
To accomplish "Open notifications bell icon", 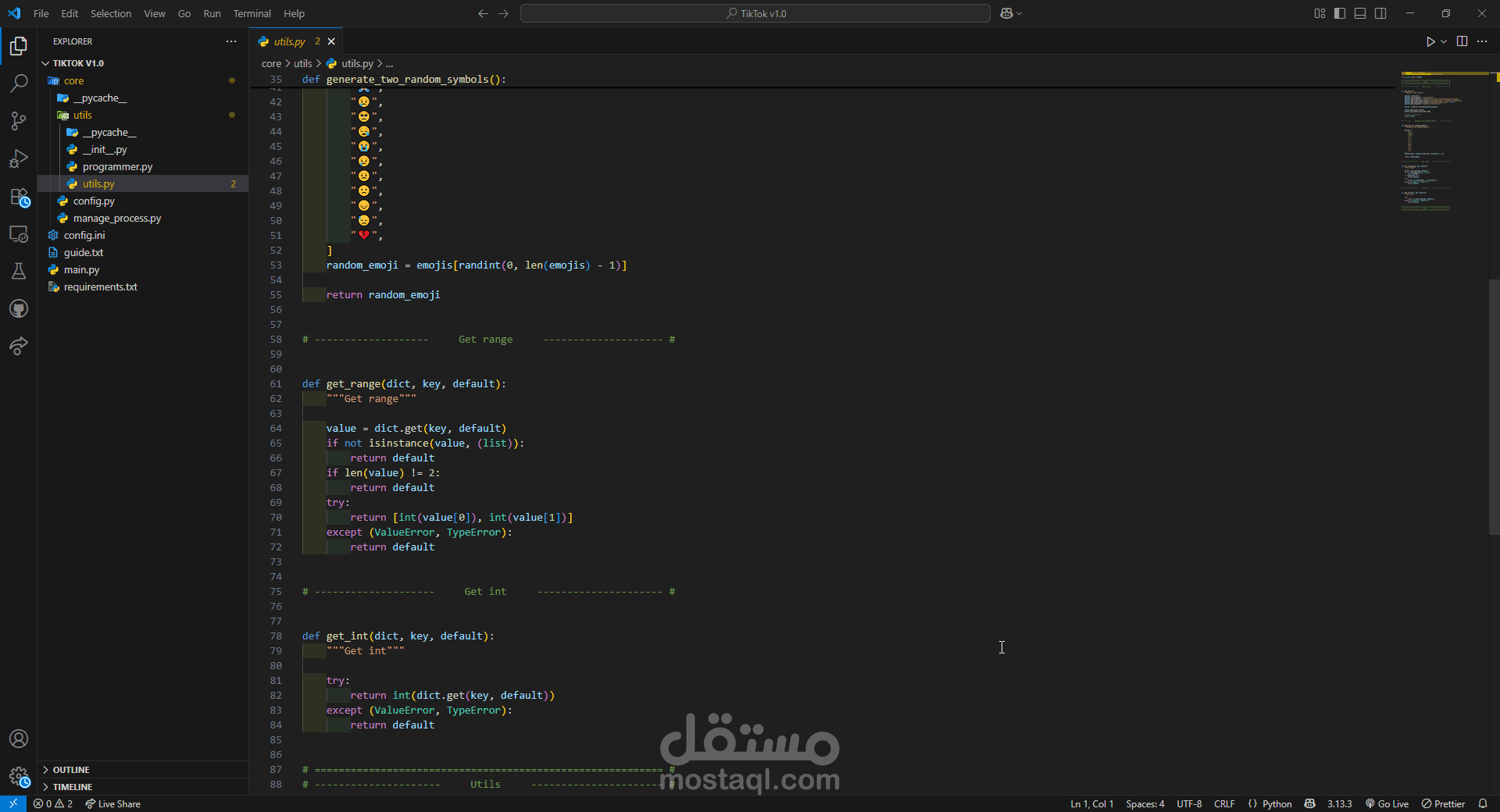I will (x=1483, y=803).
